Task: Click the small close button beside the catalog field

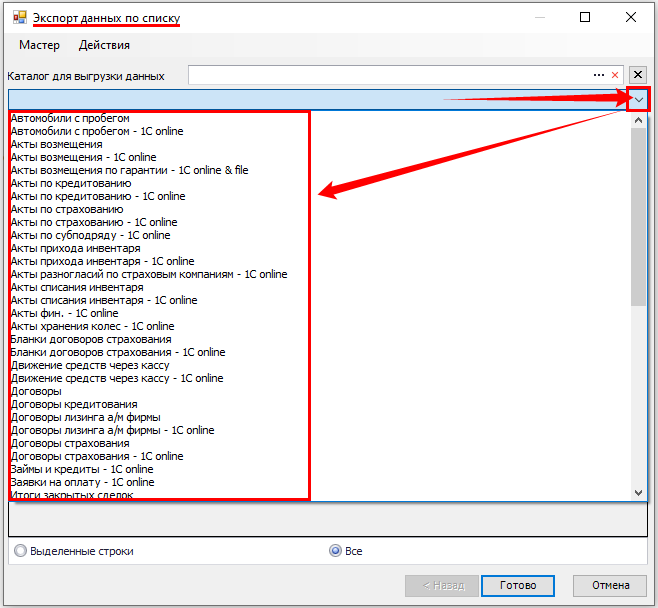Action: pos(639,74)
